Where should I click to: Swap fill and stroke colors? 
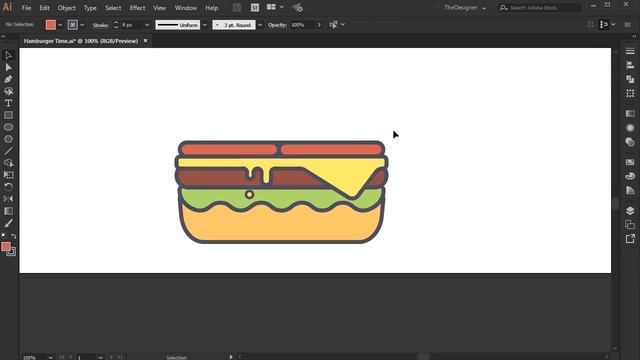point(13,236)
